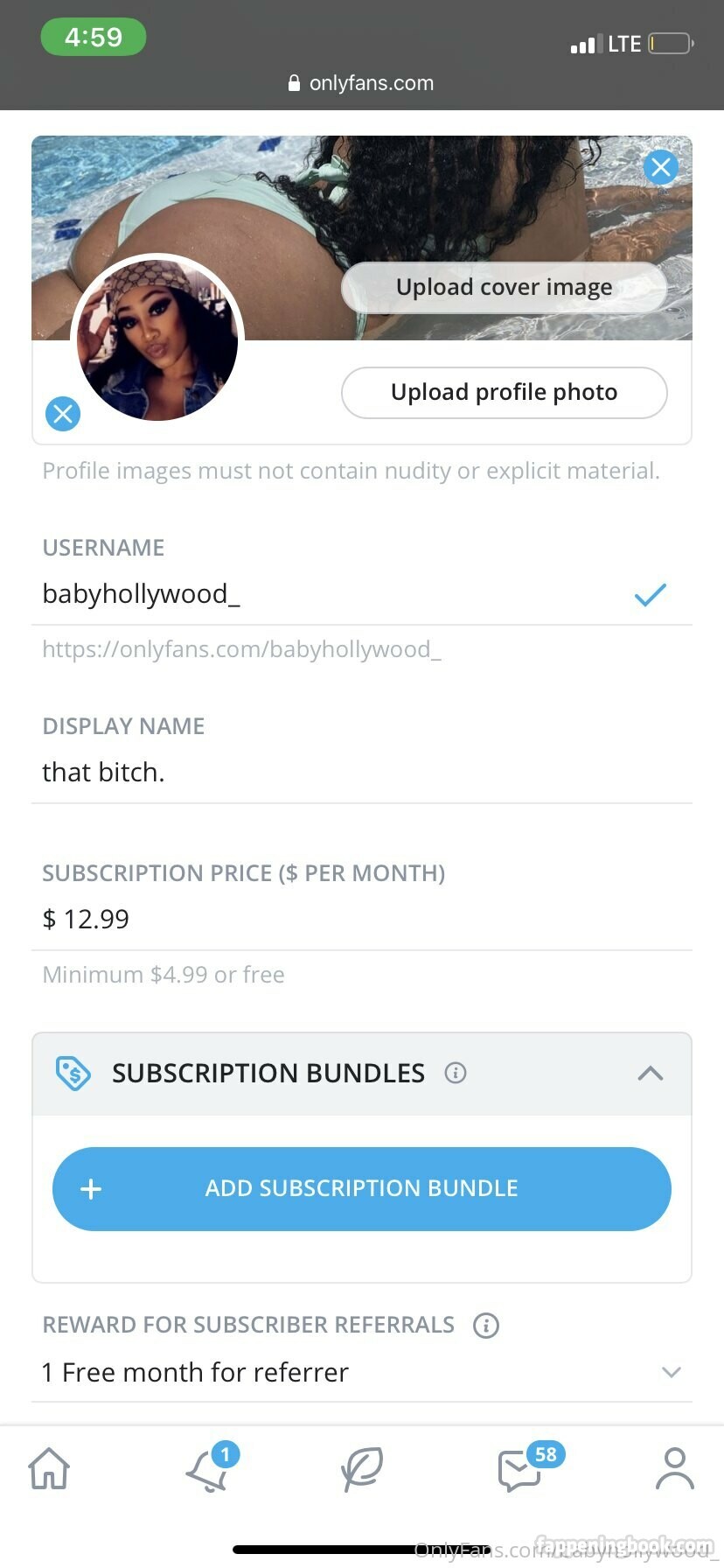Click Add Subscription Bundle button

(x=362, y=1188)
